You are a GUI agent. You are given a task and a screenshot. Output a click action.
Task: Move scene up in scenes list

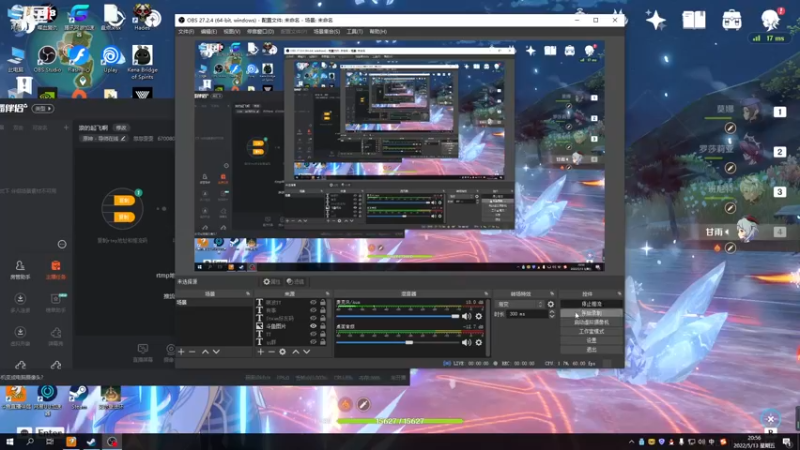205,352
